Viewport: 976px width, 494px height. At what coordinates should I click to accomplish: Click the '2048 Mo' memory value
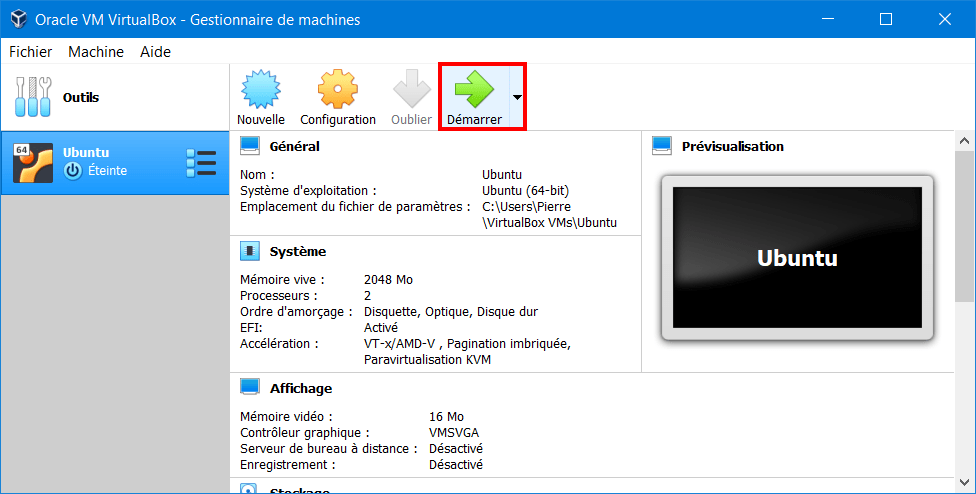(x=388, y=280)
